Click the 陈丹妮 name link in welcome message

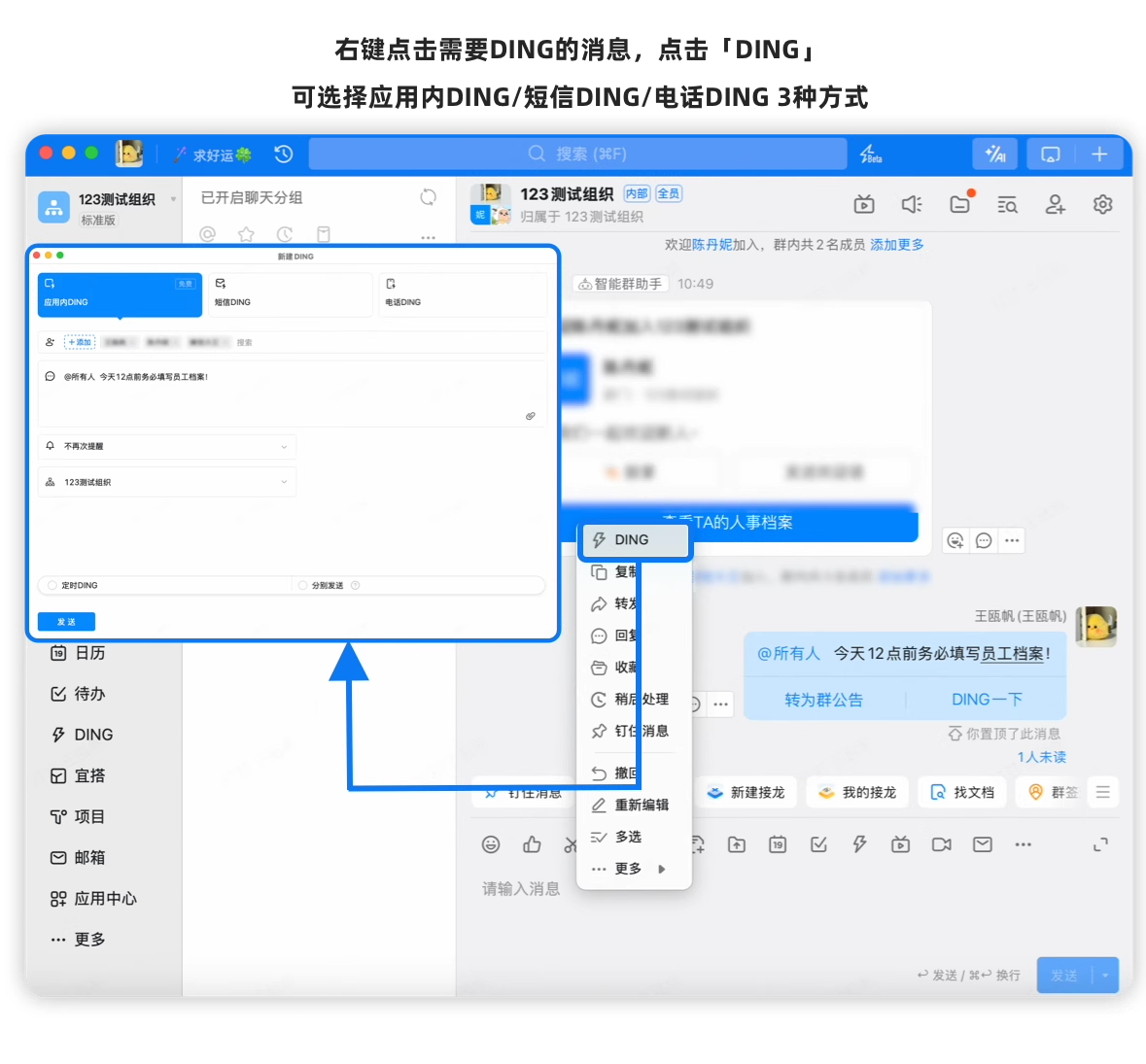point(712,245)
